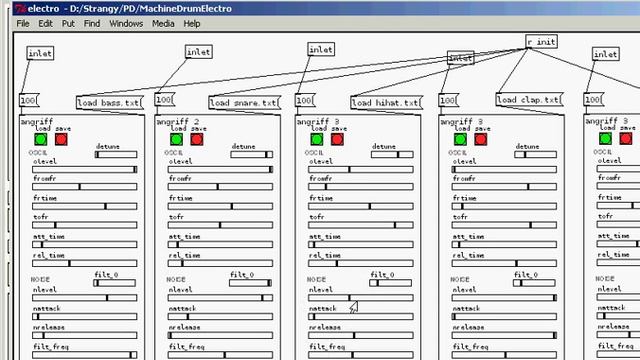Click the filt_Q slider in bass panel
Image resolution: width=640 pixels, height=360 pixels.
[115, 283]
